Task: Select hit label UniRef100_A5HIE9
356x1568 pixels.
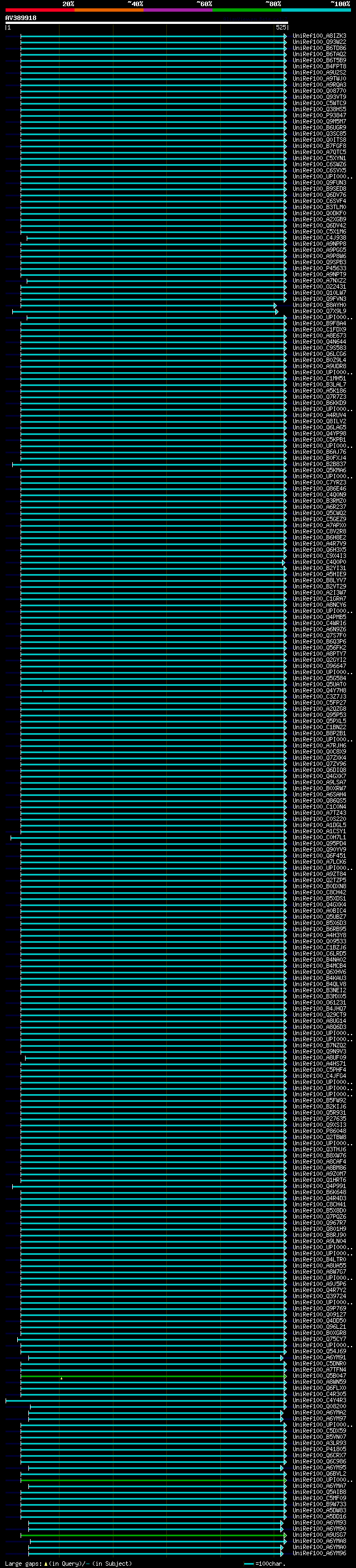Action: click(x=319, y=574)
